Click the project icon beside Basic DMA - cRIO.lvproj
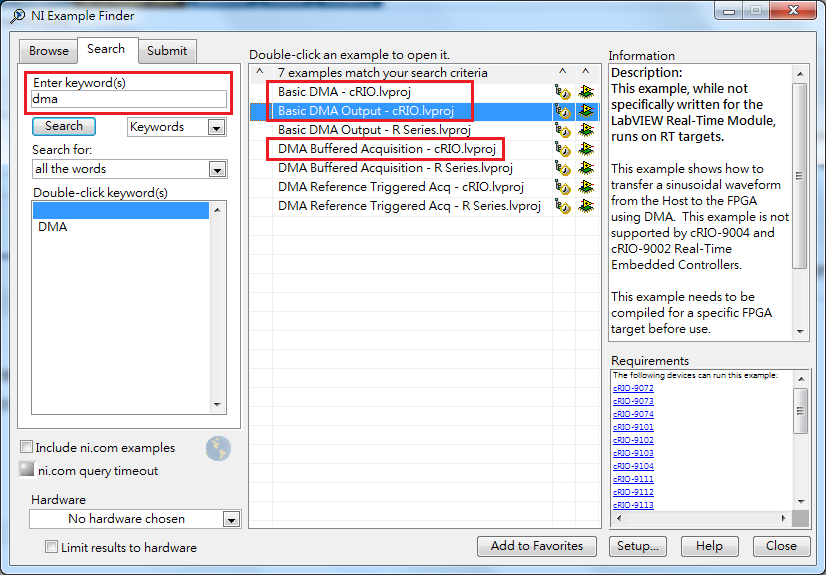The width and height of the screenshot is (826, 575). (x=563, y=92)
